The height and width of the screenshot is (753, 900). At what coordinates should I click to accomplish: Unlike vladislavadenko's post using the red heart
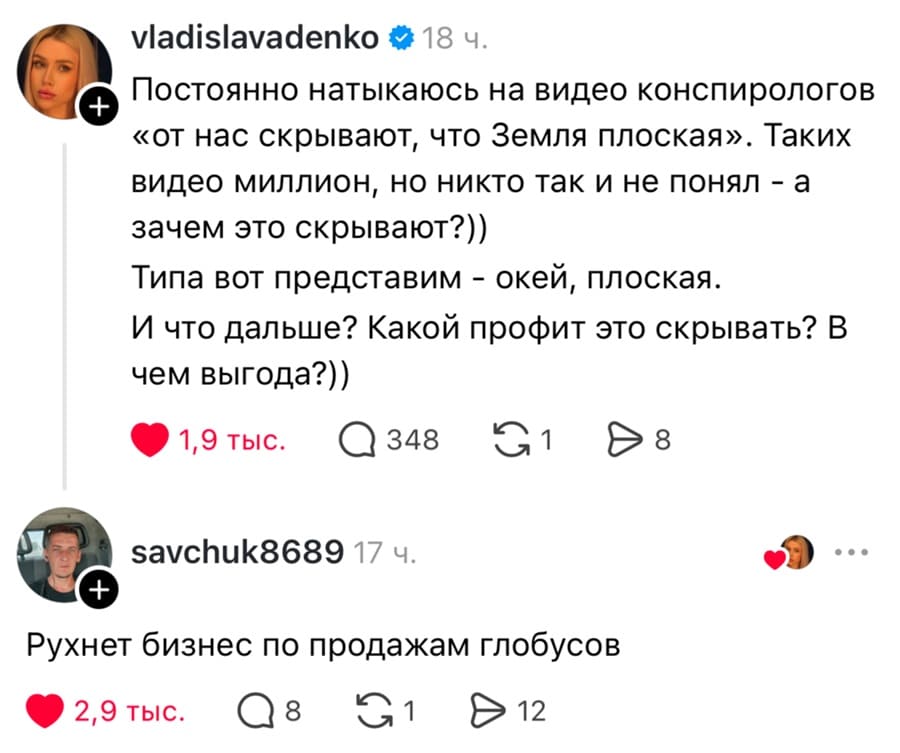click(x=148, y=437)
